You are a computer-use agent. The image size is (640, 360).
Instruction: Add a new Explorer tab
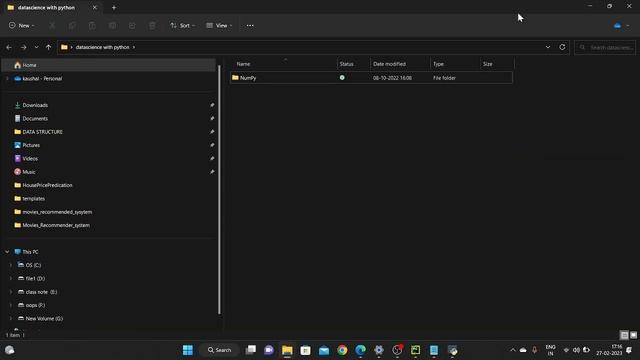click(114, 7)
